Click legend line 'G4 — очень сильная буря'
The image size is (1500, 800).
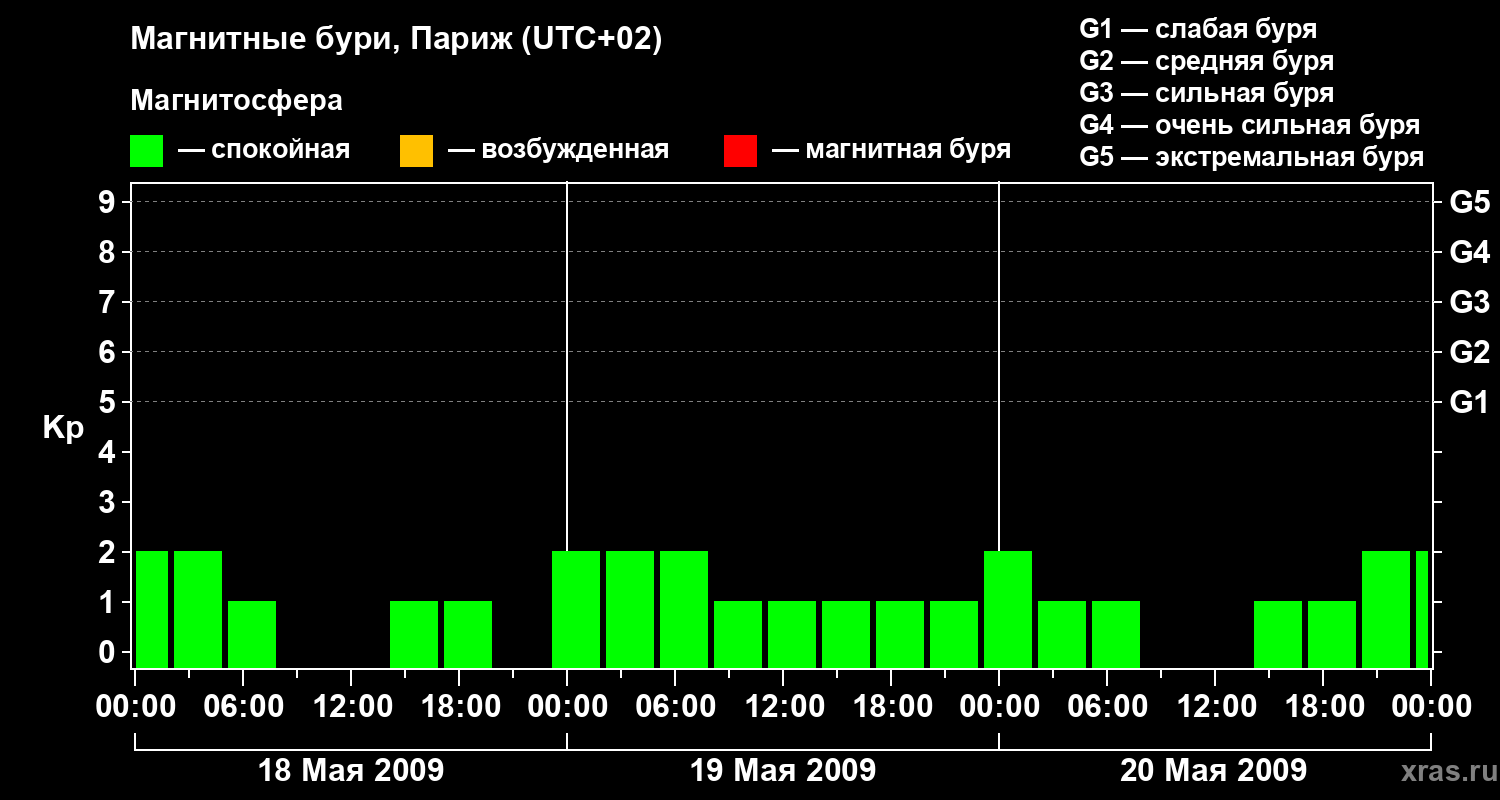click(1250, 125)
